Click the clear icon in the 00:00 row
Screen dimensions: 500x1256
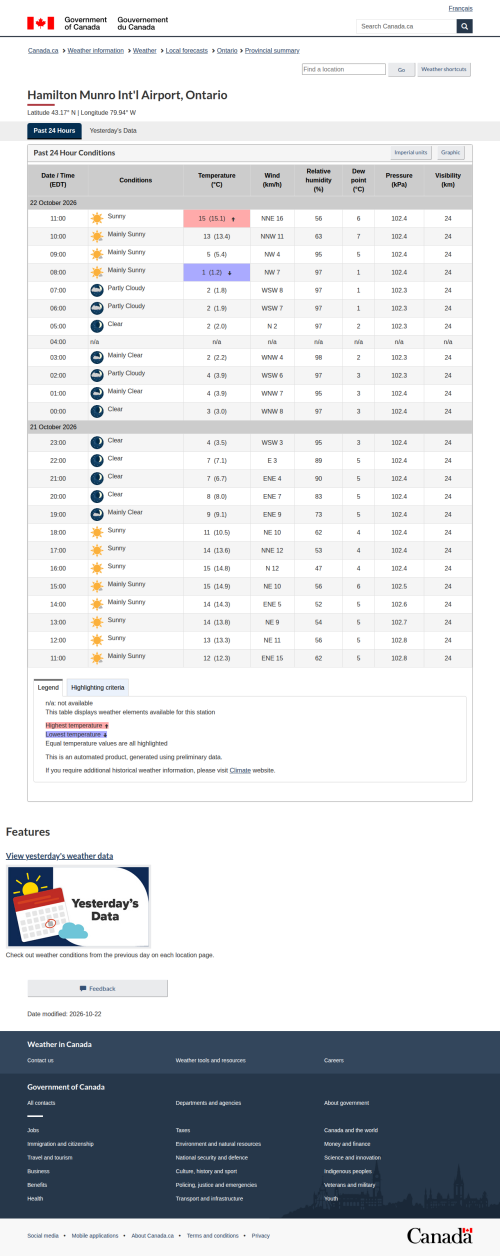coord(97,411)
